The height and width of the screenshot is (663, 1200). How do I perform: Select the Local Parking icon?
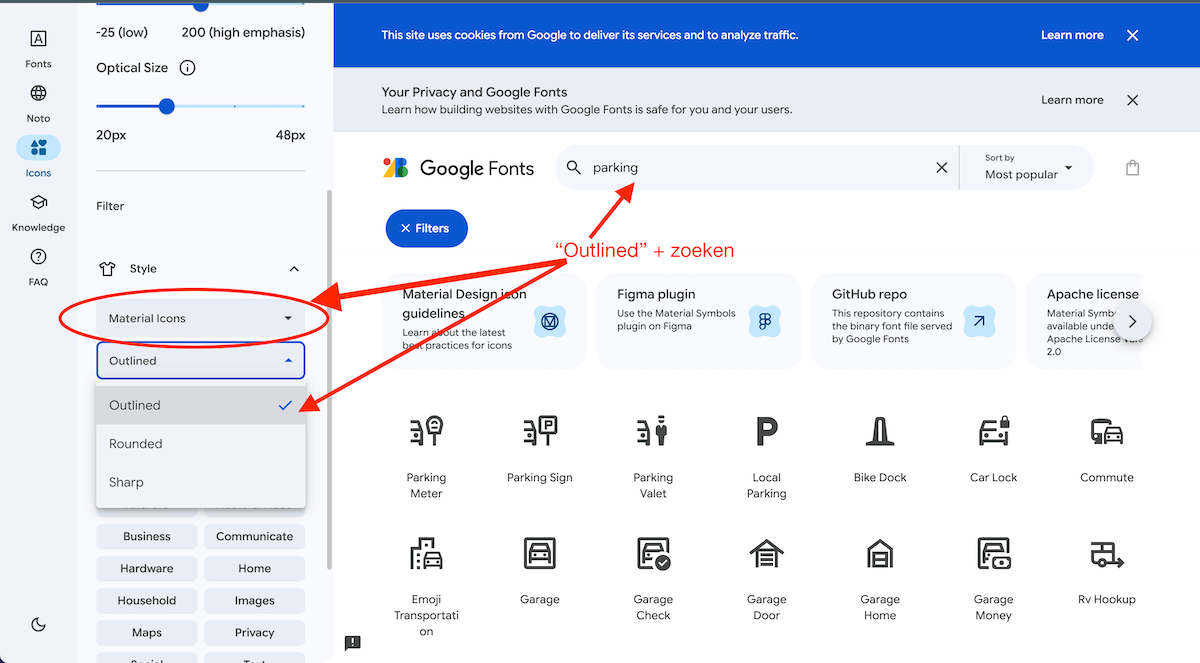click(x=766, y=432)
